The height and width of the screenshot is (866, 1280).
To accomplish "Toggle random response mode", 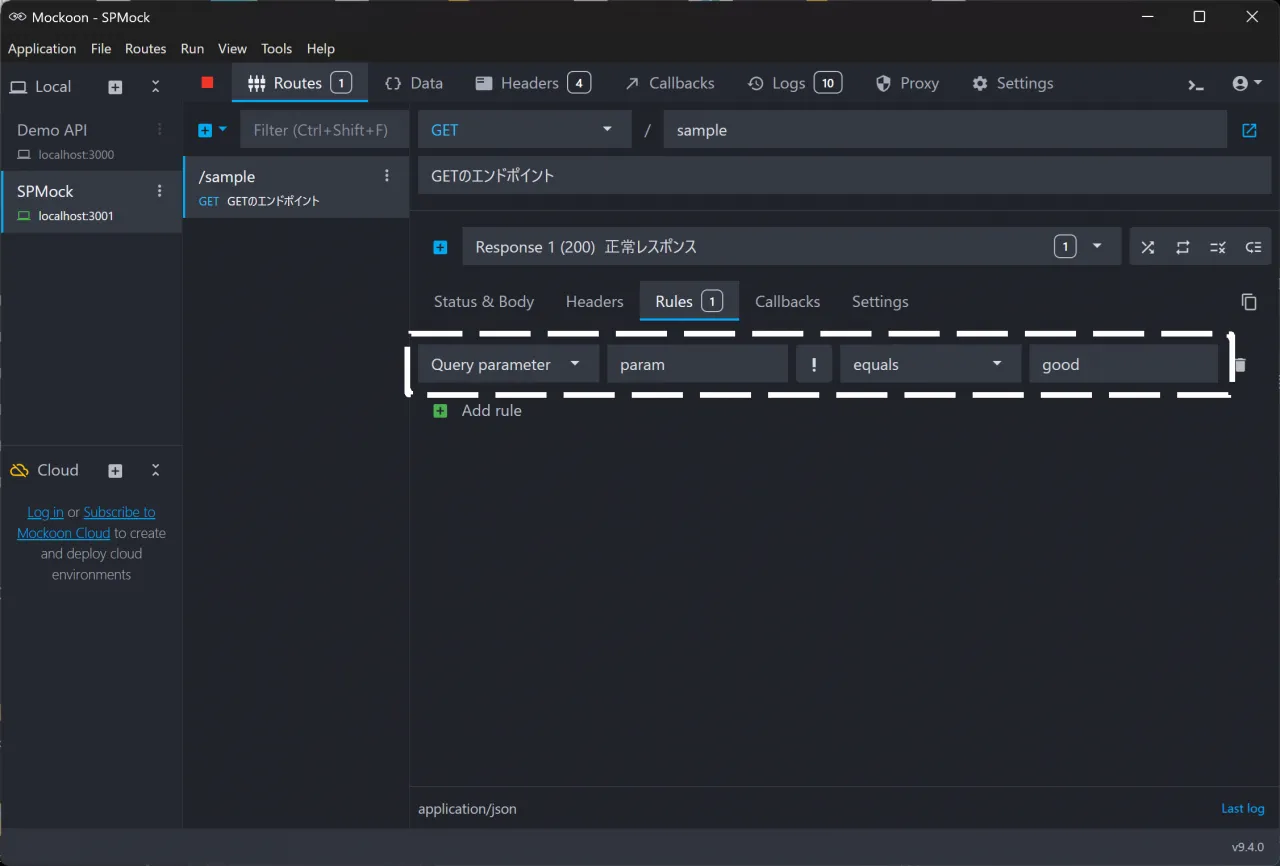I will 1147,247.
